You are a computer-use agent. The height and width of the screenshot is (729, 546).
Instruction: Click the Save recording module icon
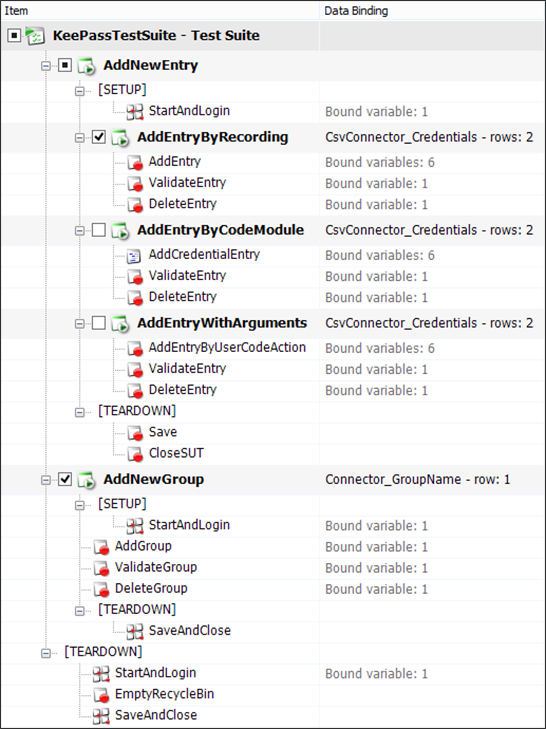[134, 432]
